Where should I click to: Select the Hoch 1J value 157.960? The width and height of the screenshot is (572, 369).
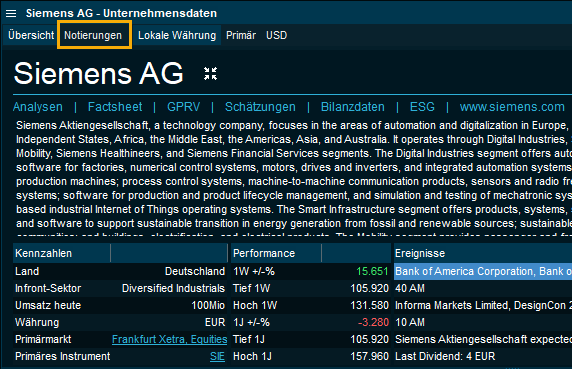pos(370,356)
